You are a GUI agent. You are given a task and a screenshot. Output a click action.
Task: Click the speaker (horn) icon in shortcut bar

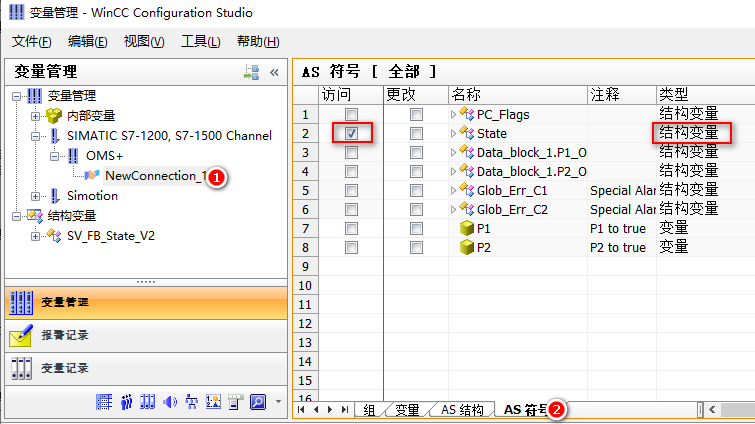169,402
